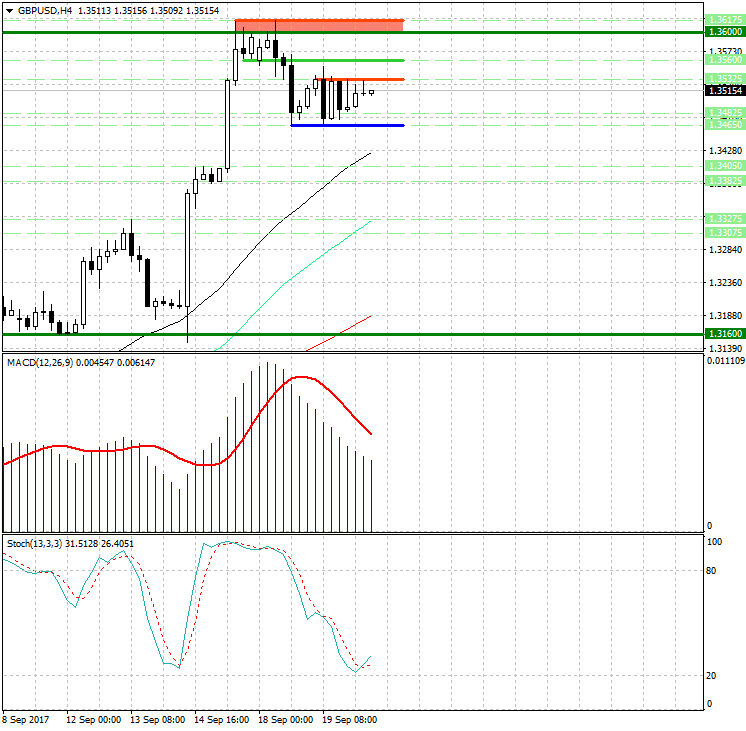Click the 19 Sep 08:00 time label
This screenshot has width=746, height=731.
[349, 720]
